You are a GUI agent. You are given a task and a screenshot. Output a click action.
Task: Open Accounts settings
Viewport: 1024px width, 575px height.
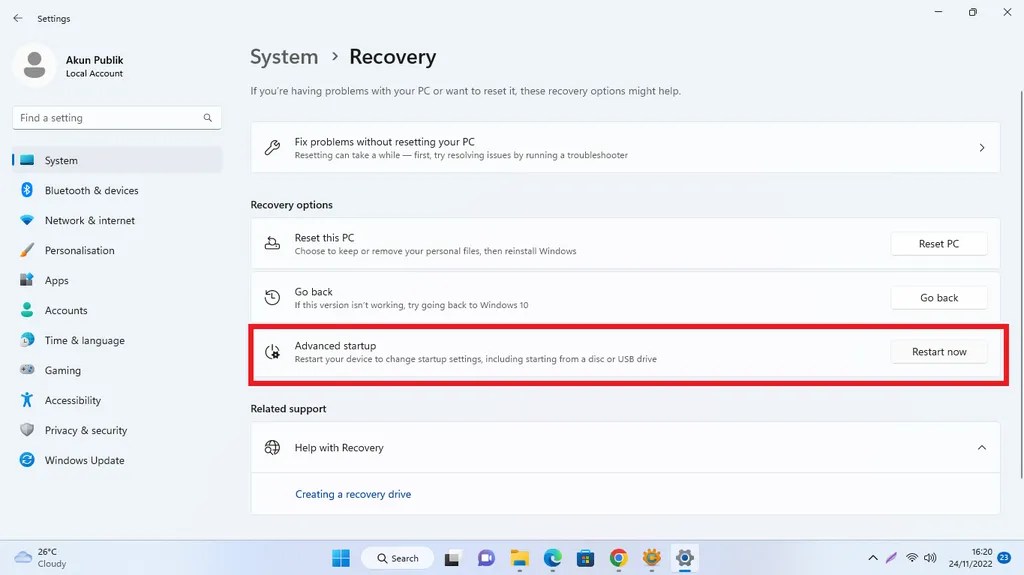117,310
